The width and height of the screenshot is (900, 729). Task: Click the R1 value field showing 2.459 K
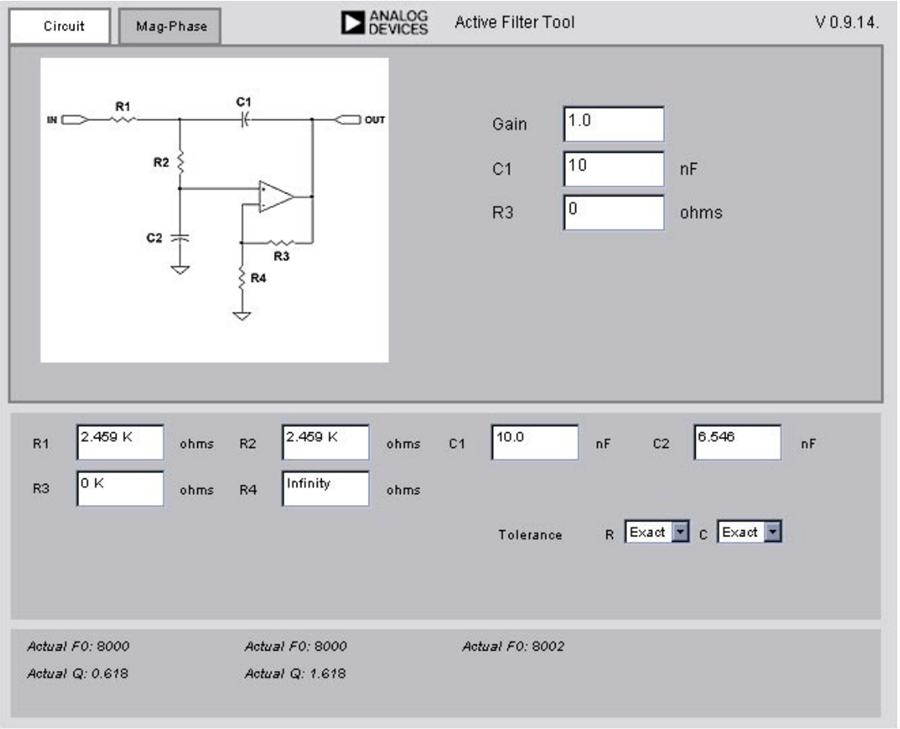[120, 442]
